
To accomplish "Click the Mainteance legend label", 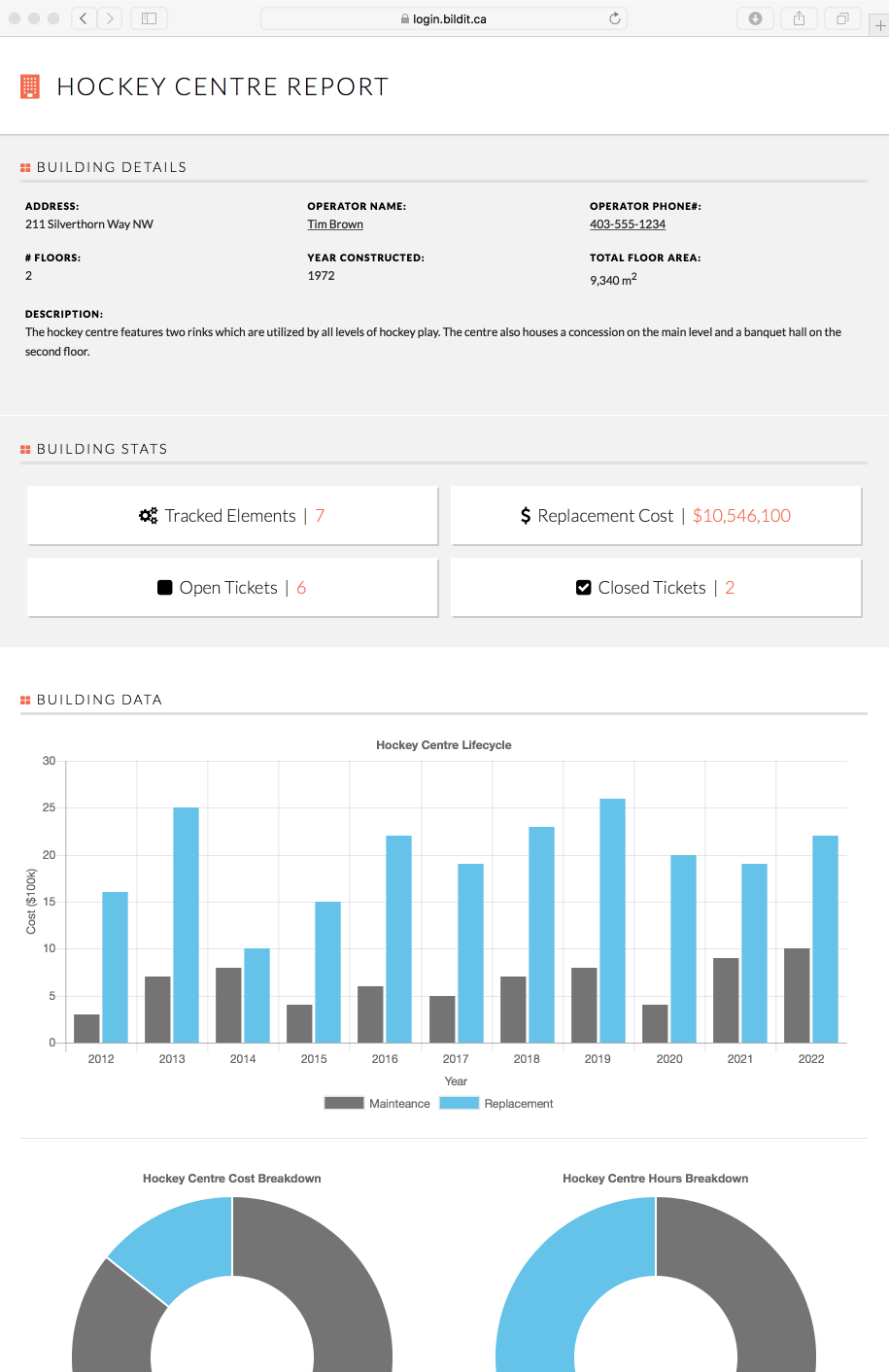I will point(399,1104).
